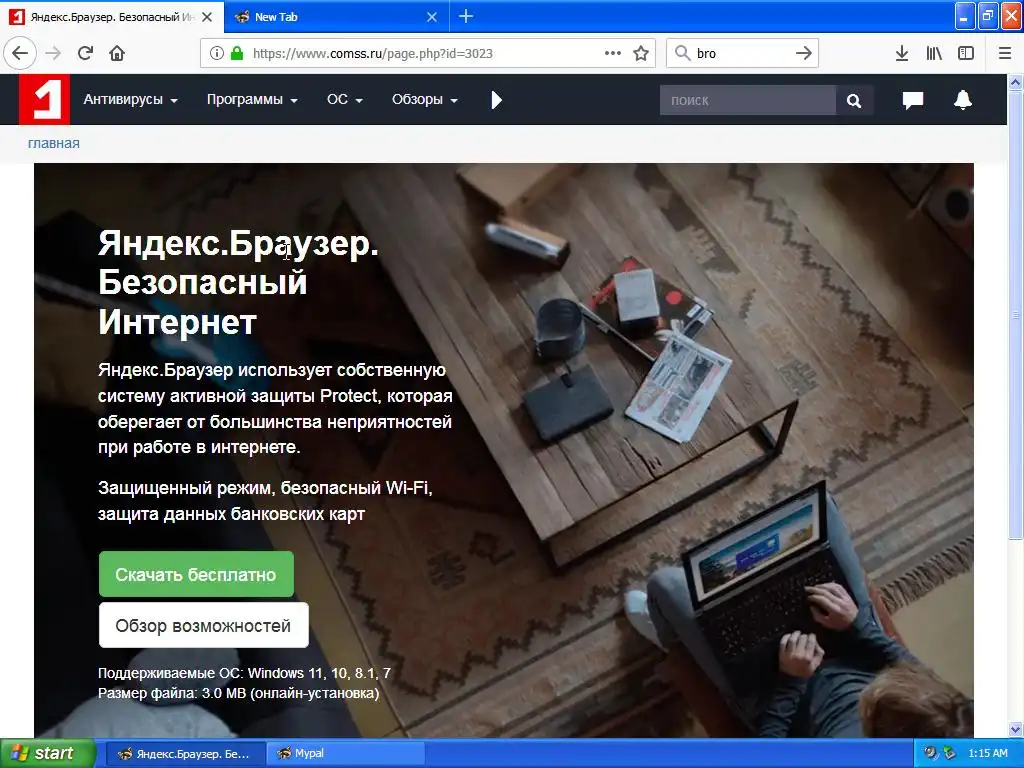Open the library bookshelf icon

[x=934, y=54]
